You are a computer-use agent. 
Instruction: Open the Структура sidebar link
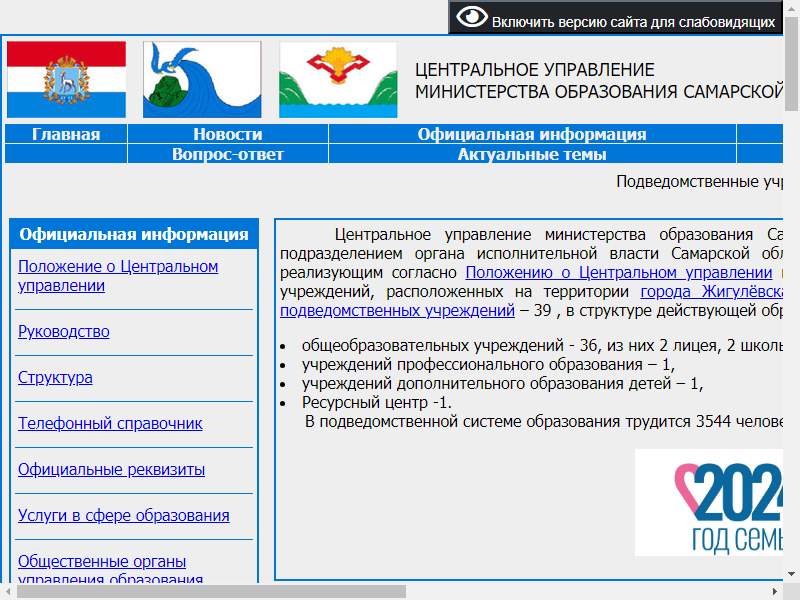click(55, 378)
